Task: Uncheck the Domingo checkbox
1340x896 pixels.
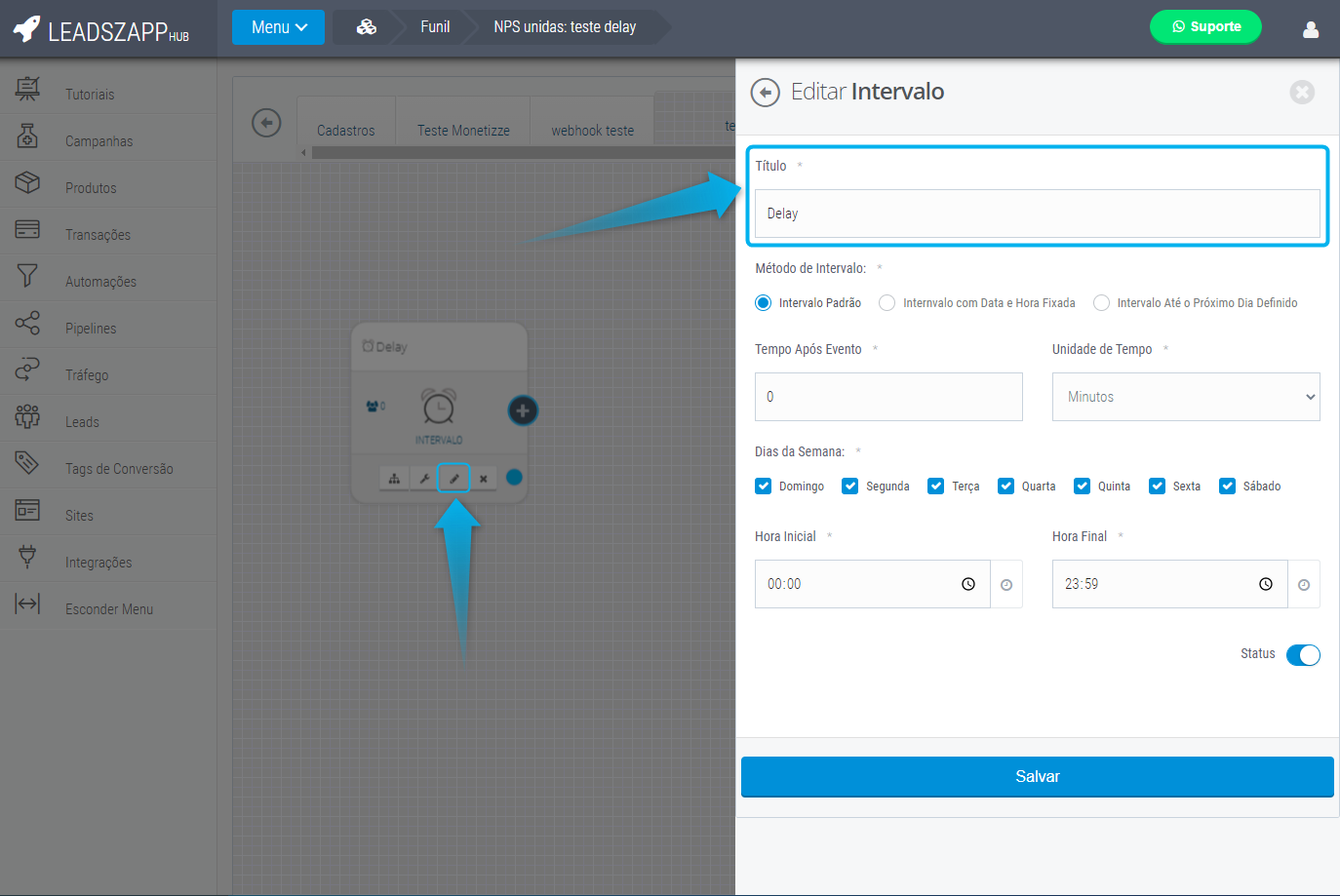Action: pos(764,487)
